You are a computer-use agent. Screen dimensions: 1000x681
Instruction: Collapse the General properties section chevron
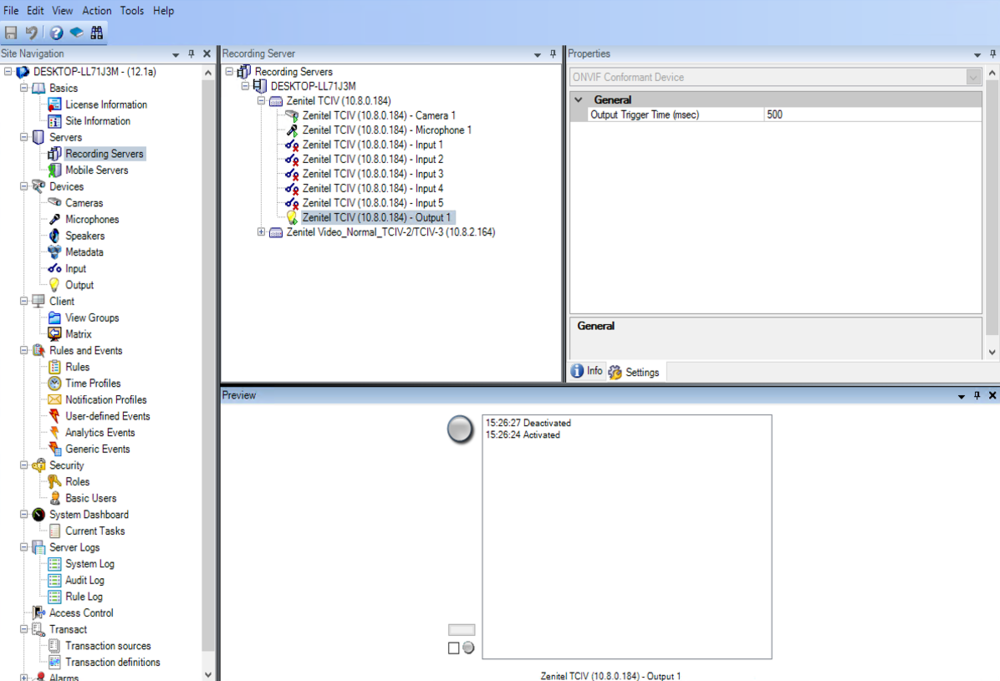(578, 99)
